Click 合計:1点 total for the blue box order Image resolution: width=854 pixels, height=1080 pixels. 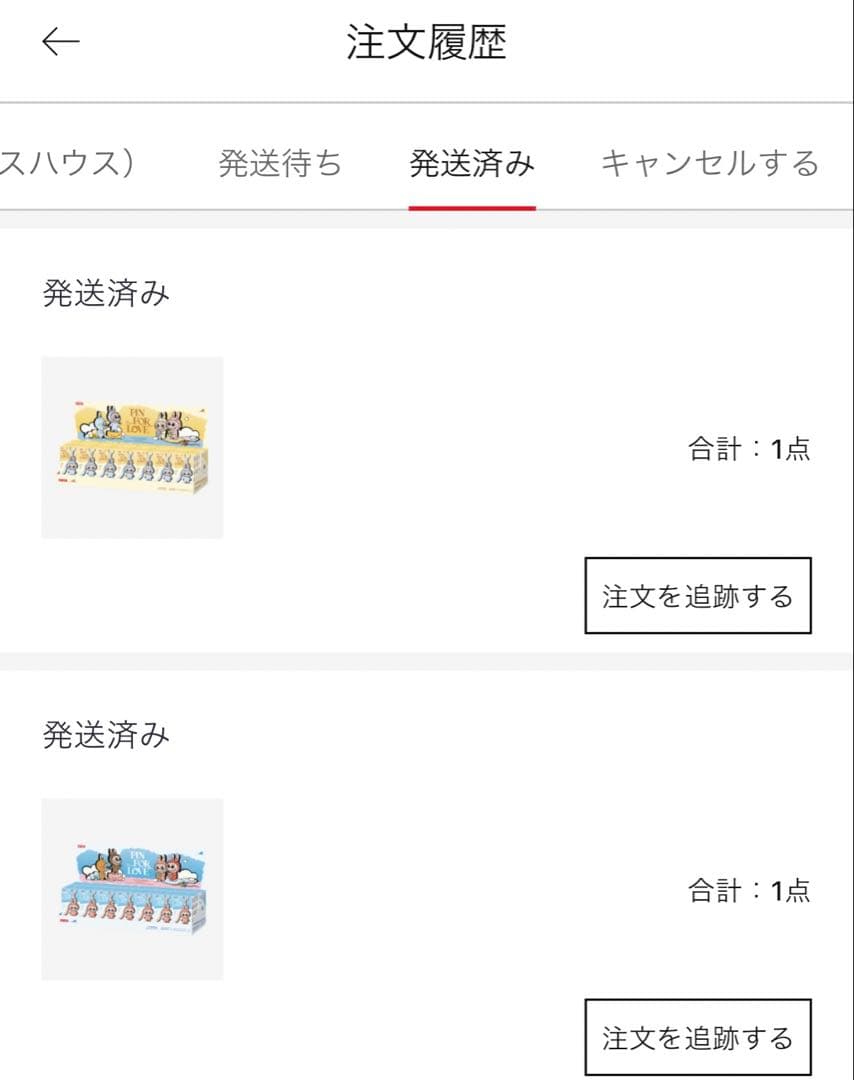tap(749, 890)
